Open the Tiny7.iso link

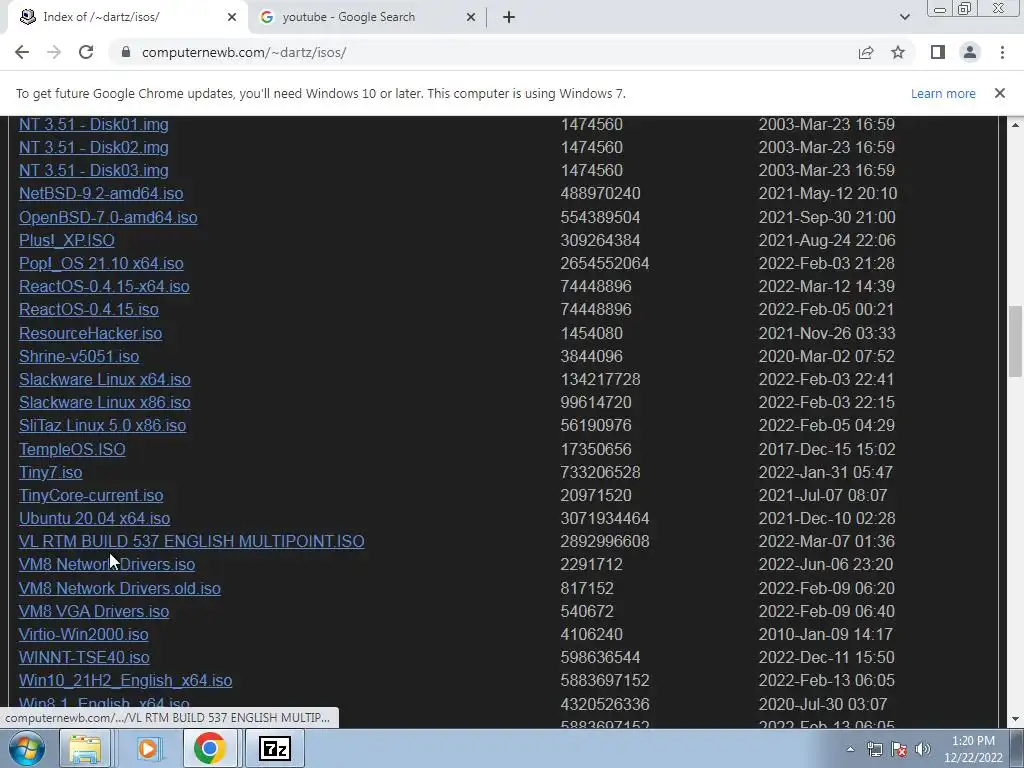pos(50,472)
